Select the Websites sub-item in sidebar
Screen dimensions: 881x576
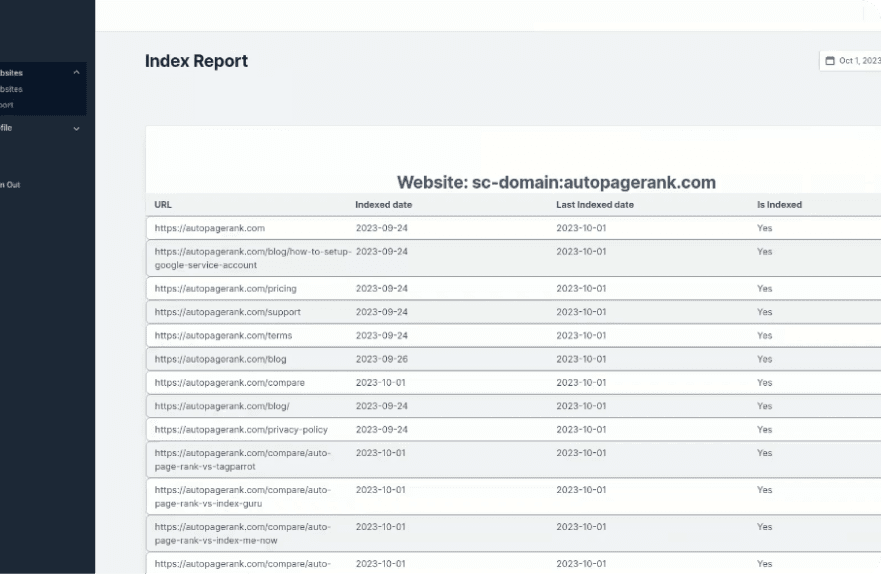11,89
